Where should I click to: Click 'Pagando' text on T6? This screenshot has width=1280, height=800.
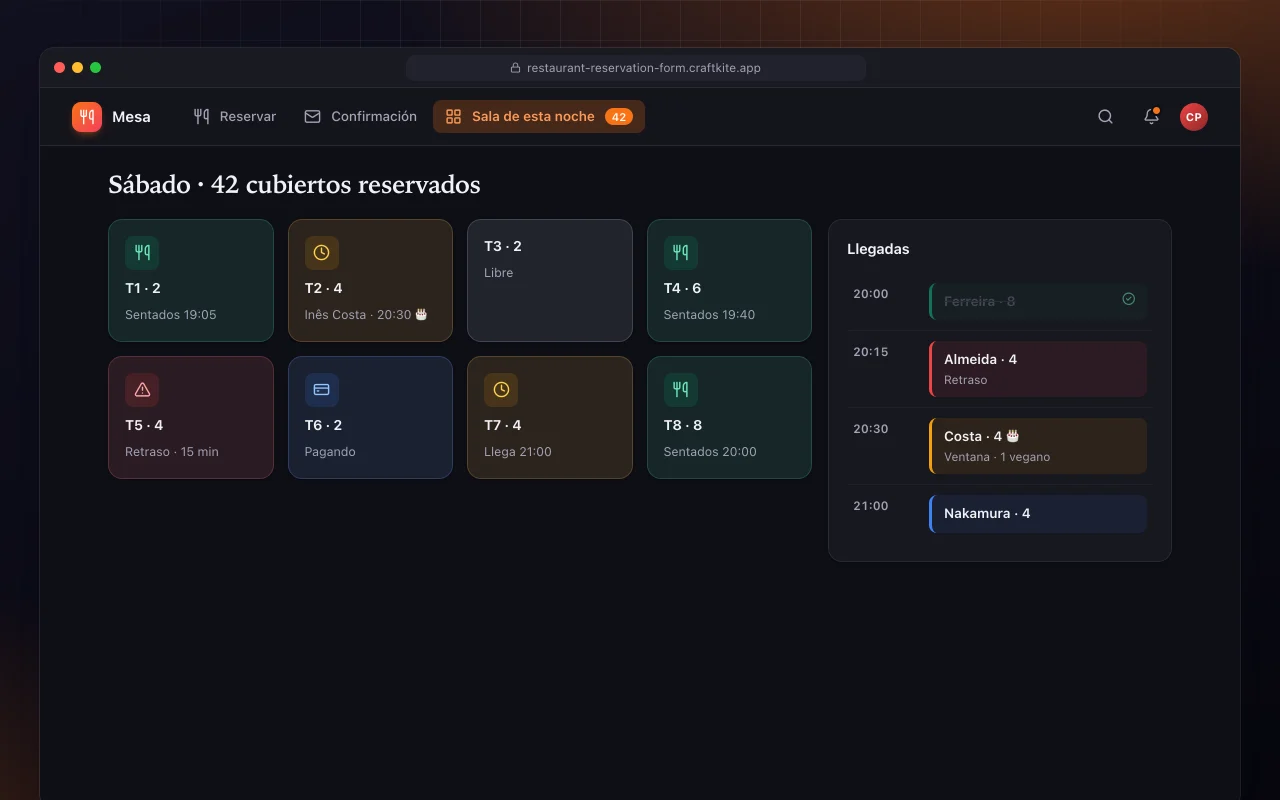click(x=330, y=452)
